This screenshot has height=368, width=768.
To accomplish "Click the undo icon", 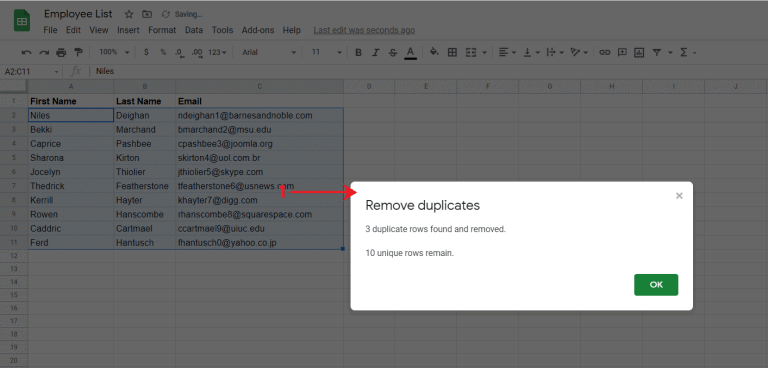I will point(27,52).
